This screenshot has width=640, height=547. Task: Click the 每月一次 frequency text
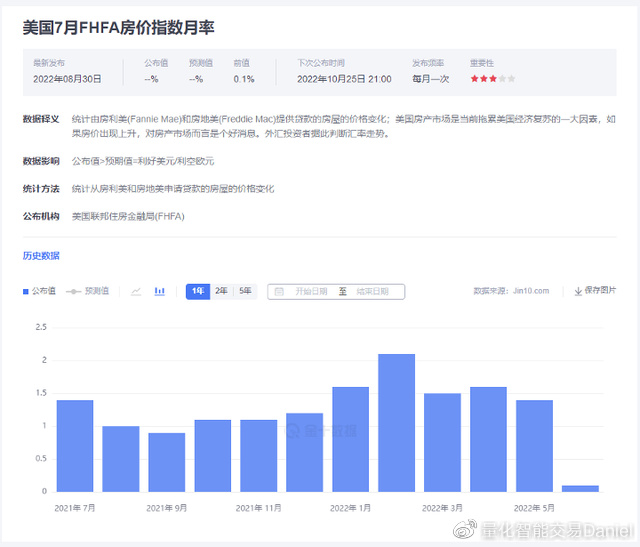[x=431, y=79]
